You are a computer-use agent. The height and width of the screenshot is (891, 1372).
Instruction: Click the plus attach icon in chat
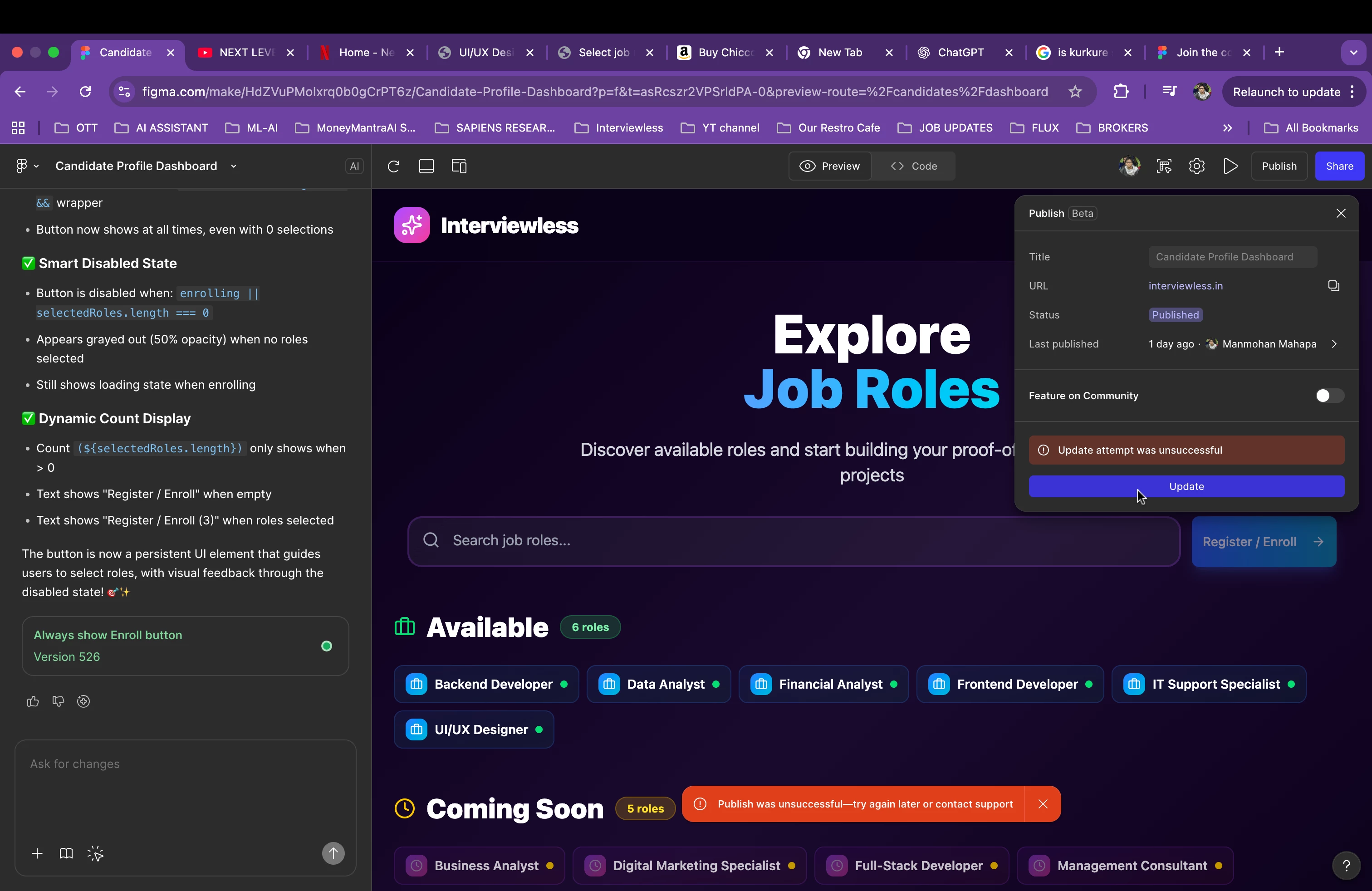click(x=38, y=853)
